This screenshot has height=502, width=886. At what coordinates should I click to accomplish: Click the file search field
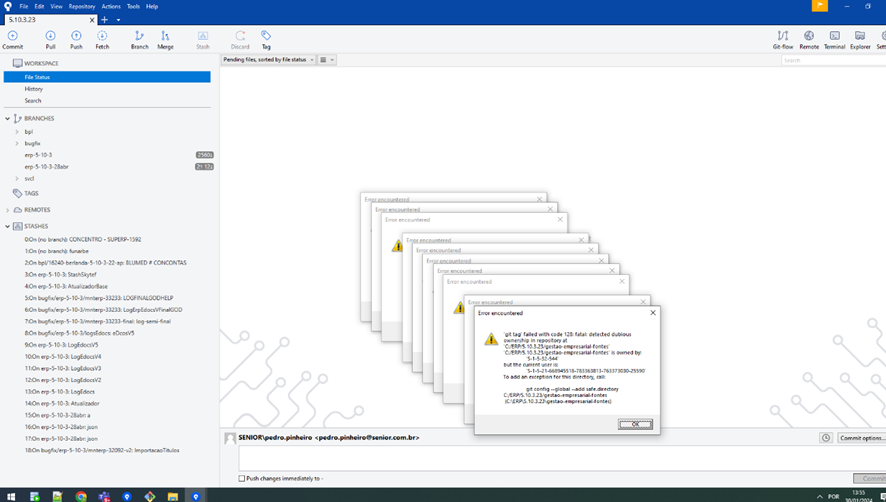coord(833,60)
